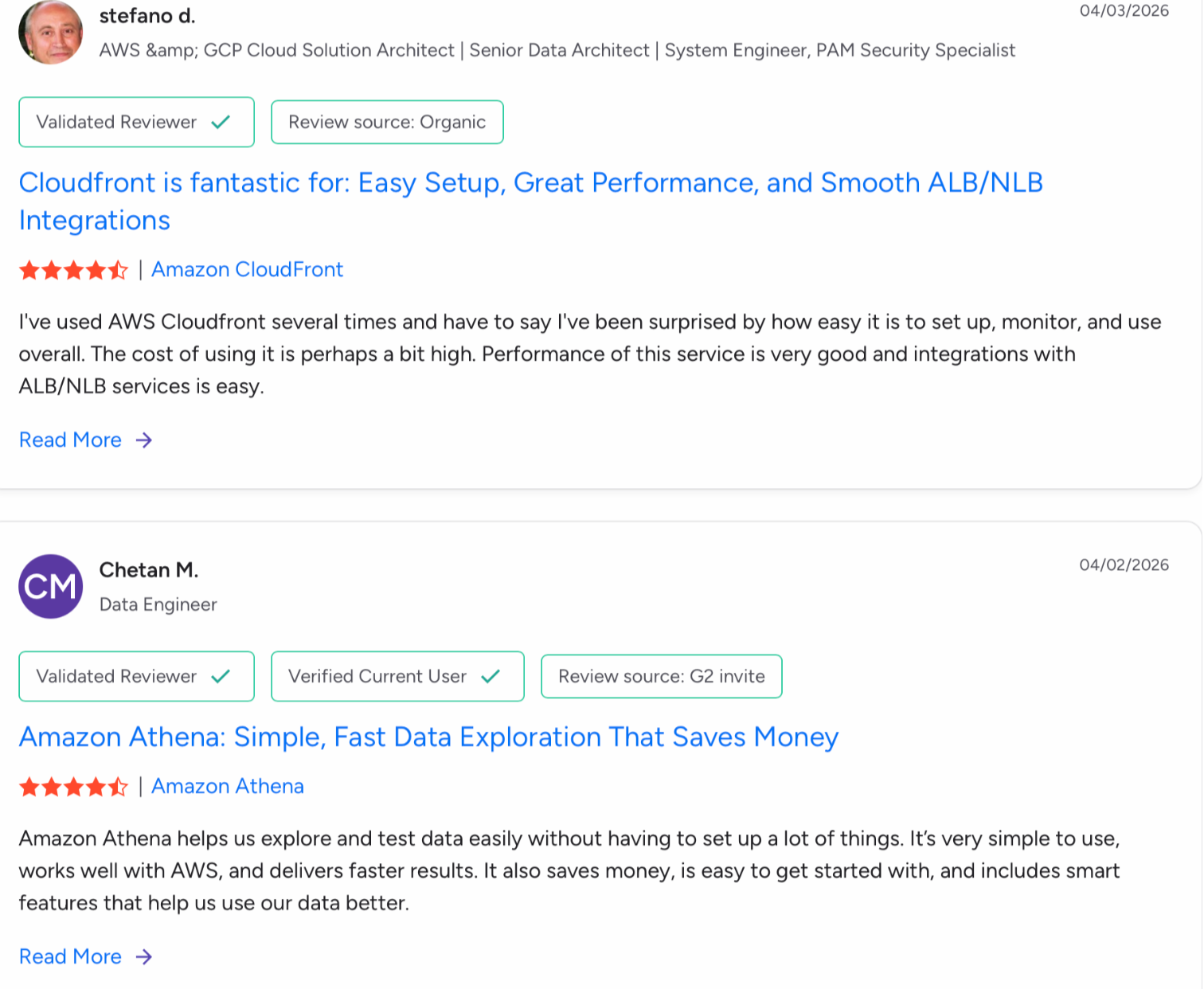1204x989 pixels.
Task: Expand the Athena review with Read More
Action: pos(70,956)
